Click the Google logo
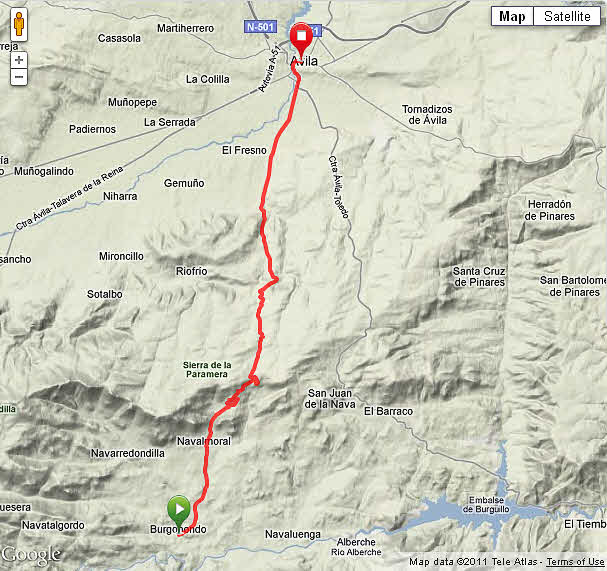This screenshot has width=607, height=571. [x=31, y=555]
